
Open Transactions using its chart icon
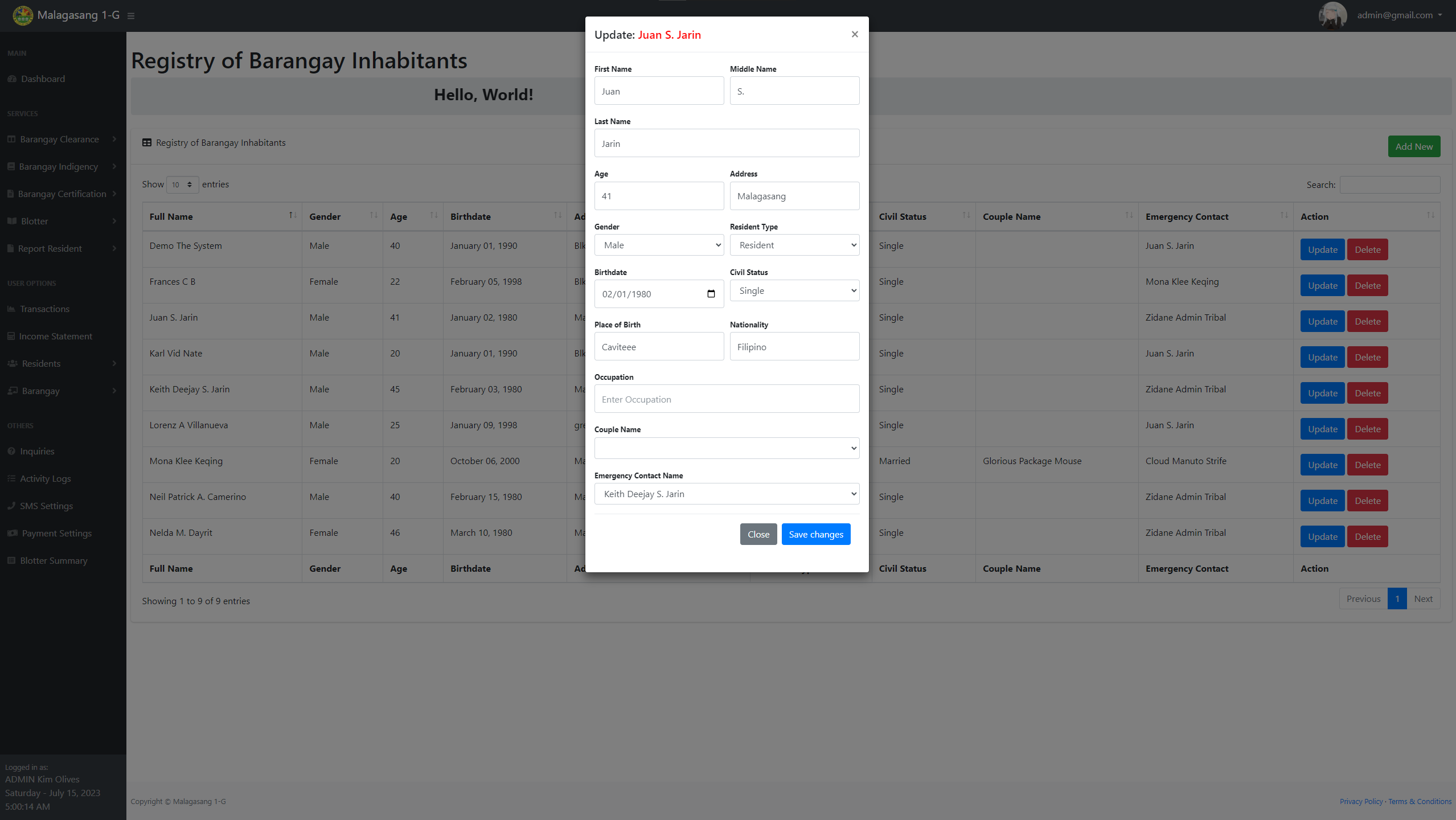pos(11,309)
